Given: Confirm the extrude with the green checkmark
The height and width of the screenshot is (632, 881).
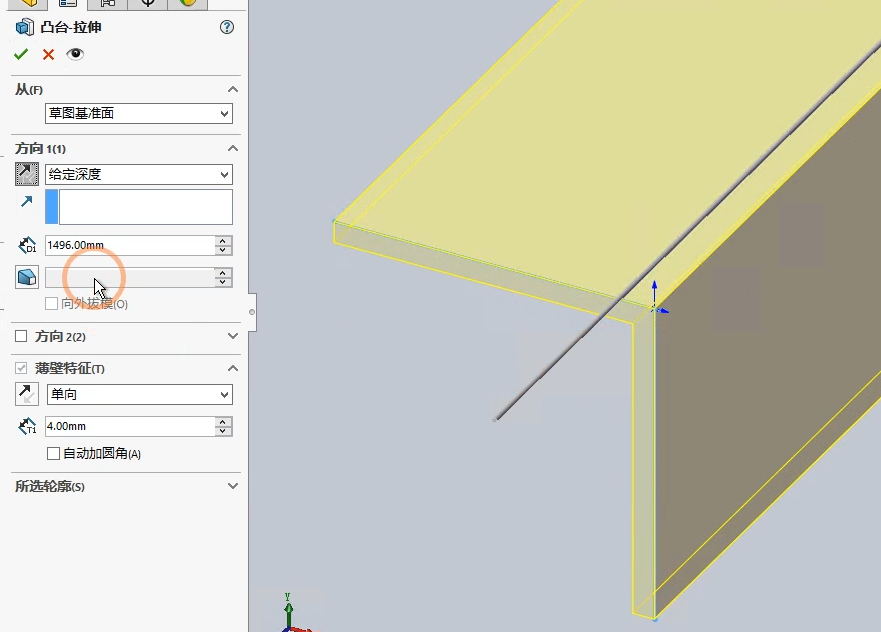Looking at the screenshot, I should tap(21, 54).
